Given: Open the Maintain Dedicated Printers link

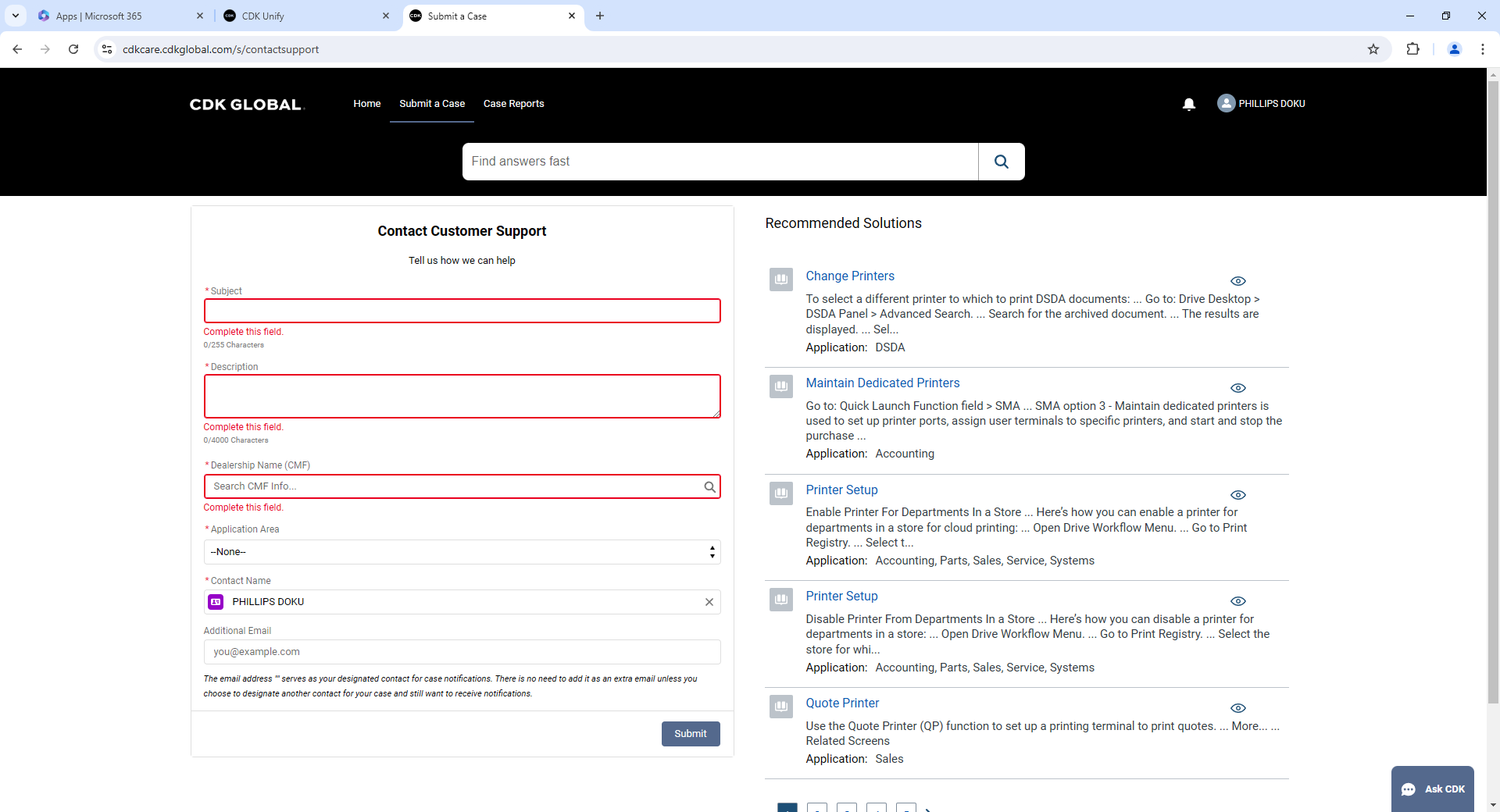Looking at the screenshot, I should click(883, 383).
